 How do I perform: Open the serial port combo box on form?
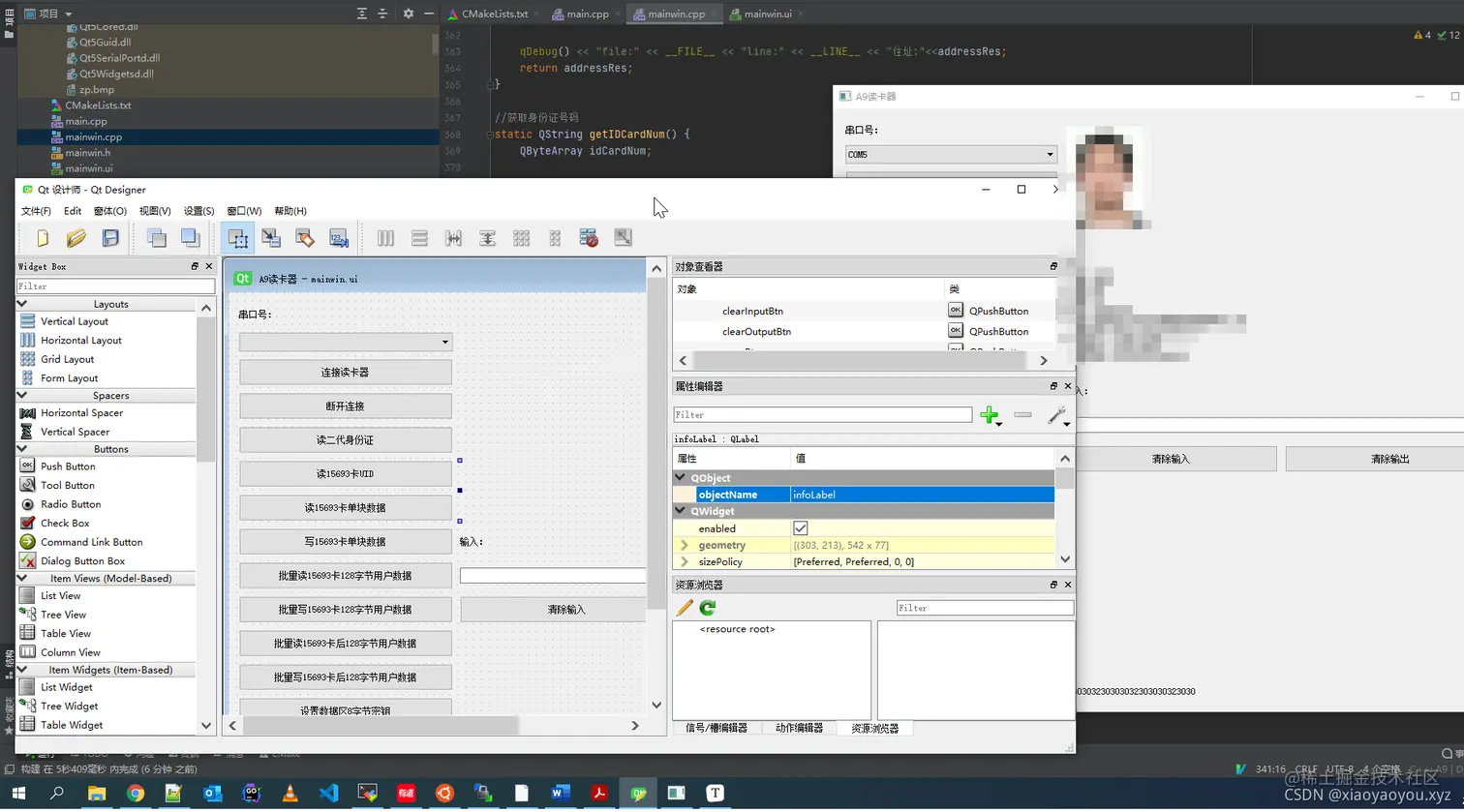(x=346, y=342)
